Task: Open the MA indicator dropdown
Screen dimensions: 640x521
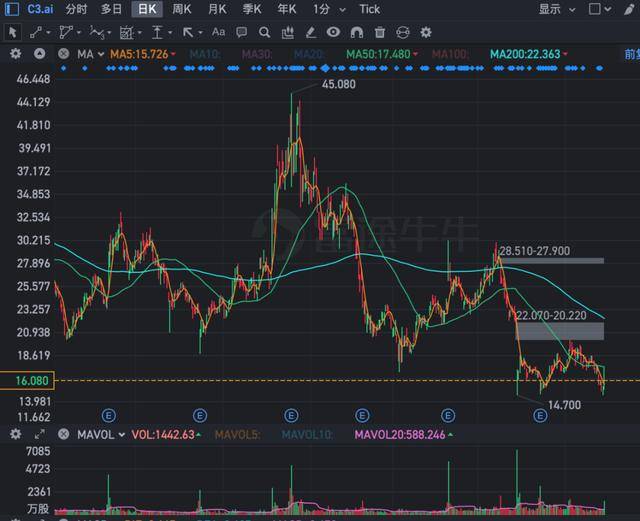Action: click(x=90, y=53)
